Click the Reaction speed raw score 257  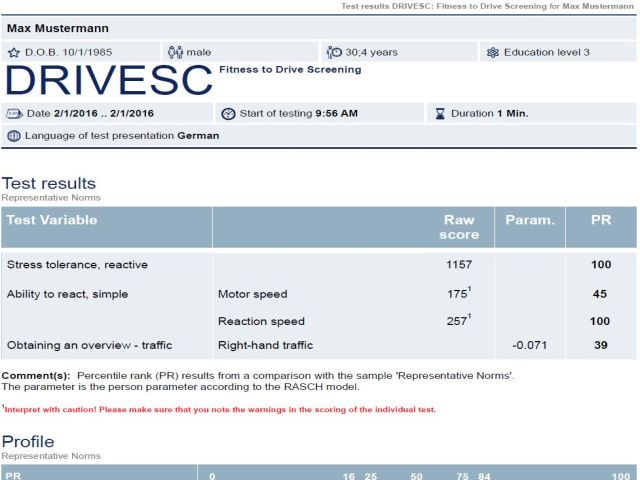click(457, 321)
